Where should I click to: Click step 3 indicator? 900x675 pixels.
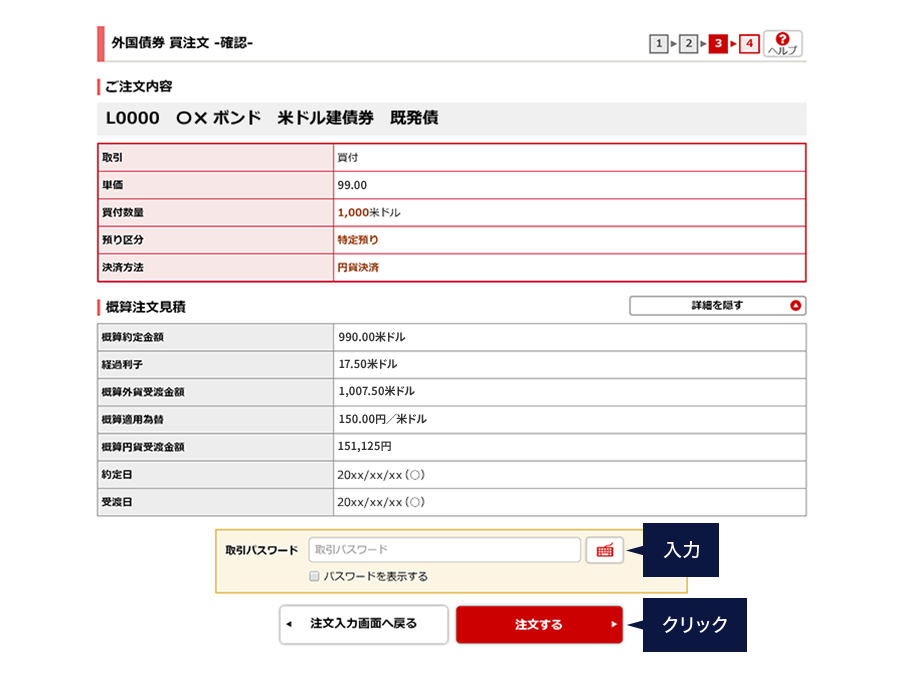[718, 44]
